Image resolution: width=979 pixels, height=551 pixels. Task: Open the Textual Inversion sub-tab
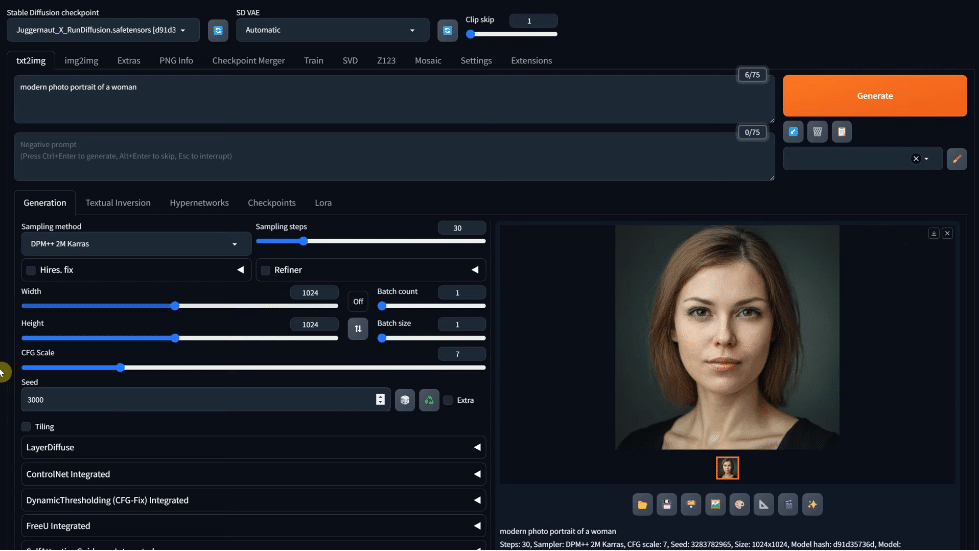[x=118, y=203]
